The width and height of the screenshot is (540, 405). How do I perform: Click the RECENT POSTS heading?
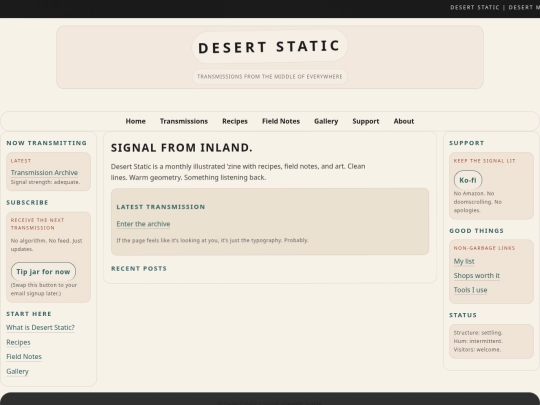click(x=139, y=269)
